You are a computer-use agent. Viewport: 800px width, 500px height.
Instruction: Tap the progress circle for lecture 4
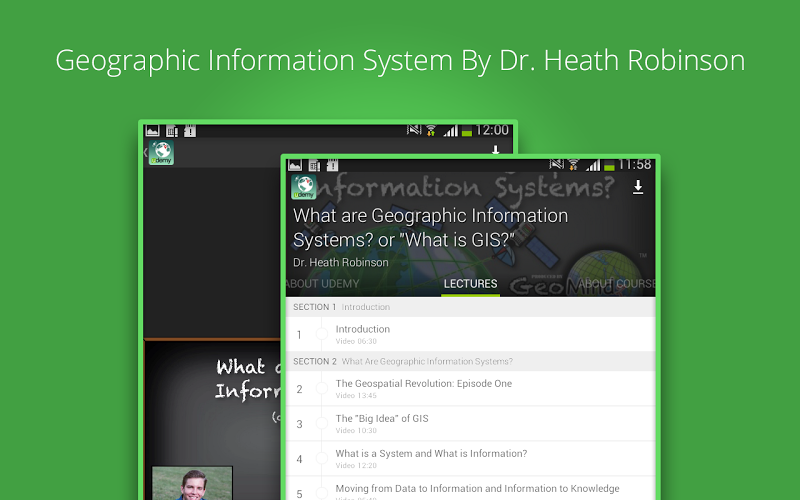322,459
